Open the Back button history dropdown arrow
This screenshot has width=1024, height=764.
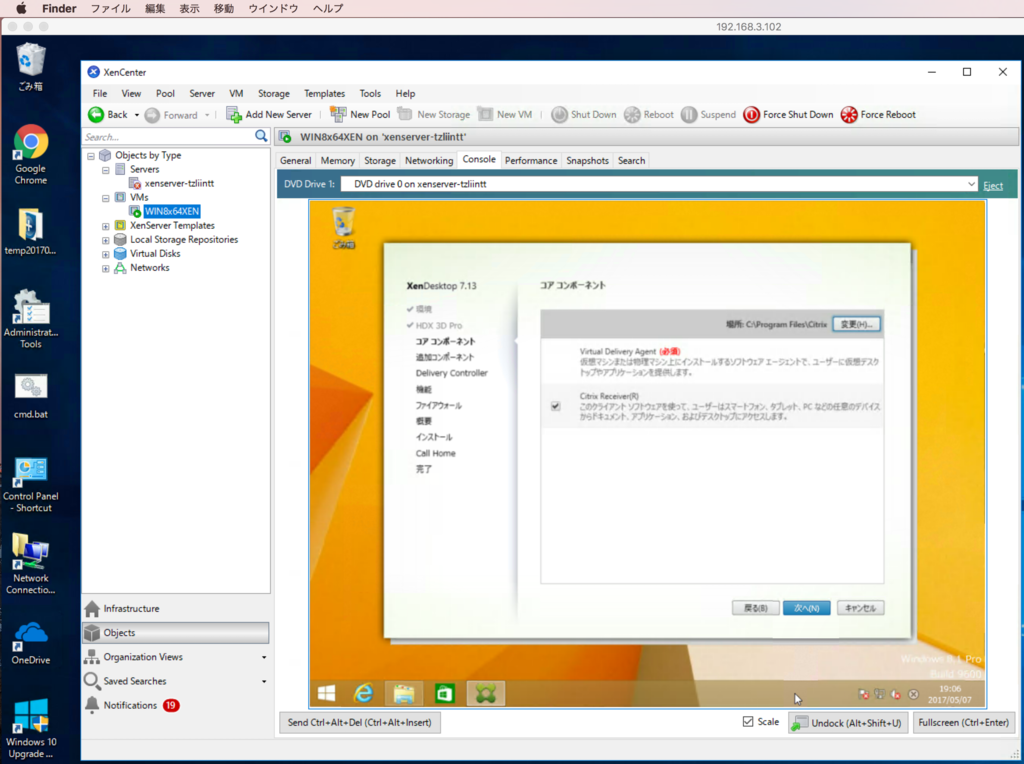(x=136, y=115)
